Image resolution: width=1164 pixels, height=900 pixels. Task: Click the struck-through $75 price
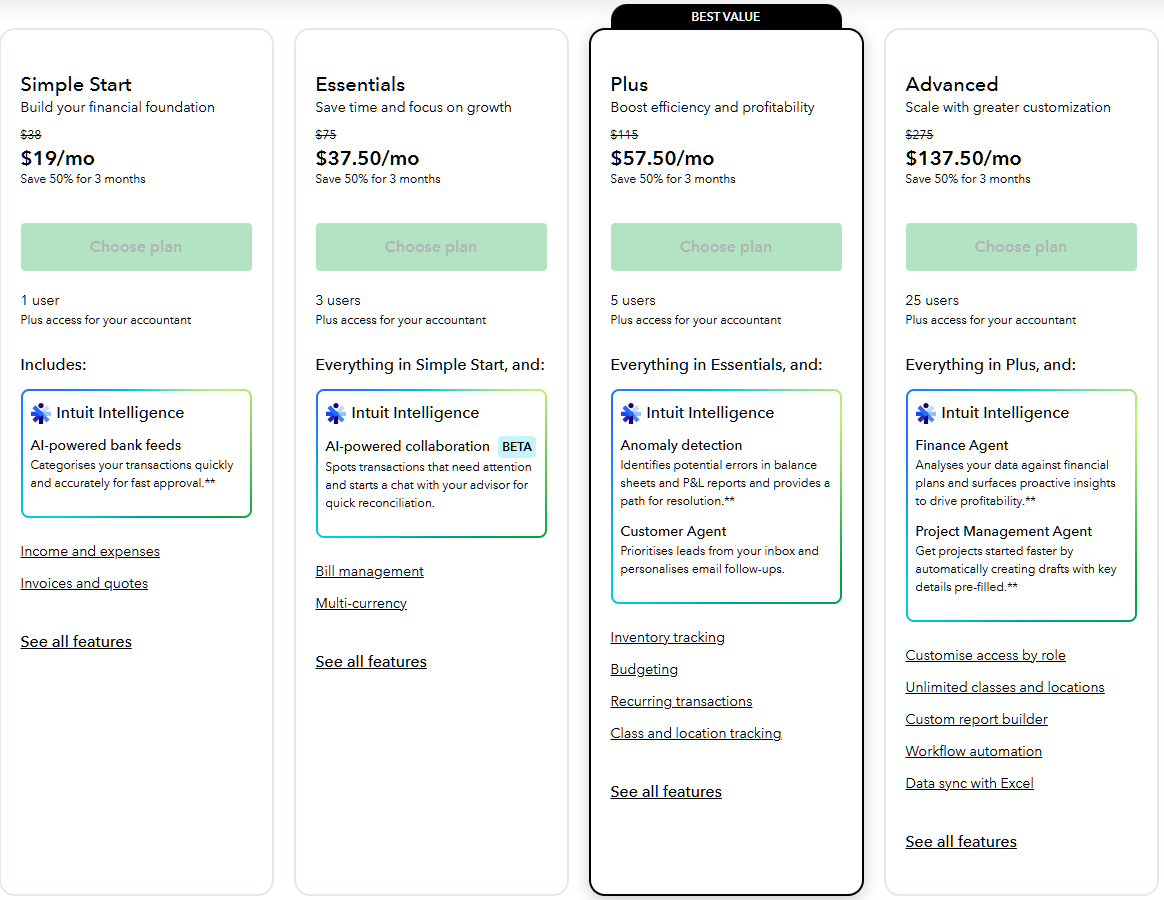[x=325, y=134]
